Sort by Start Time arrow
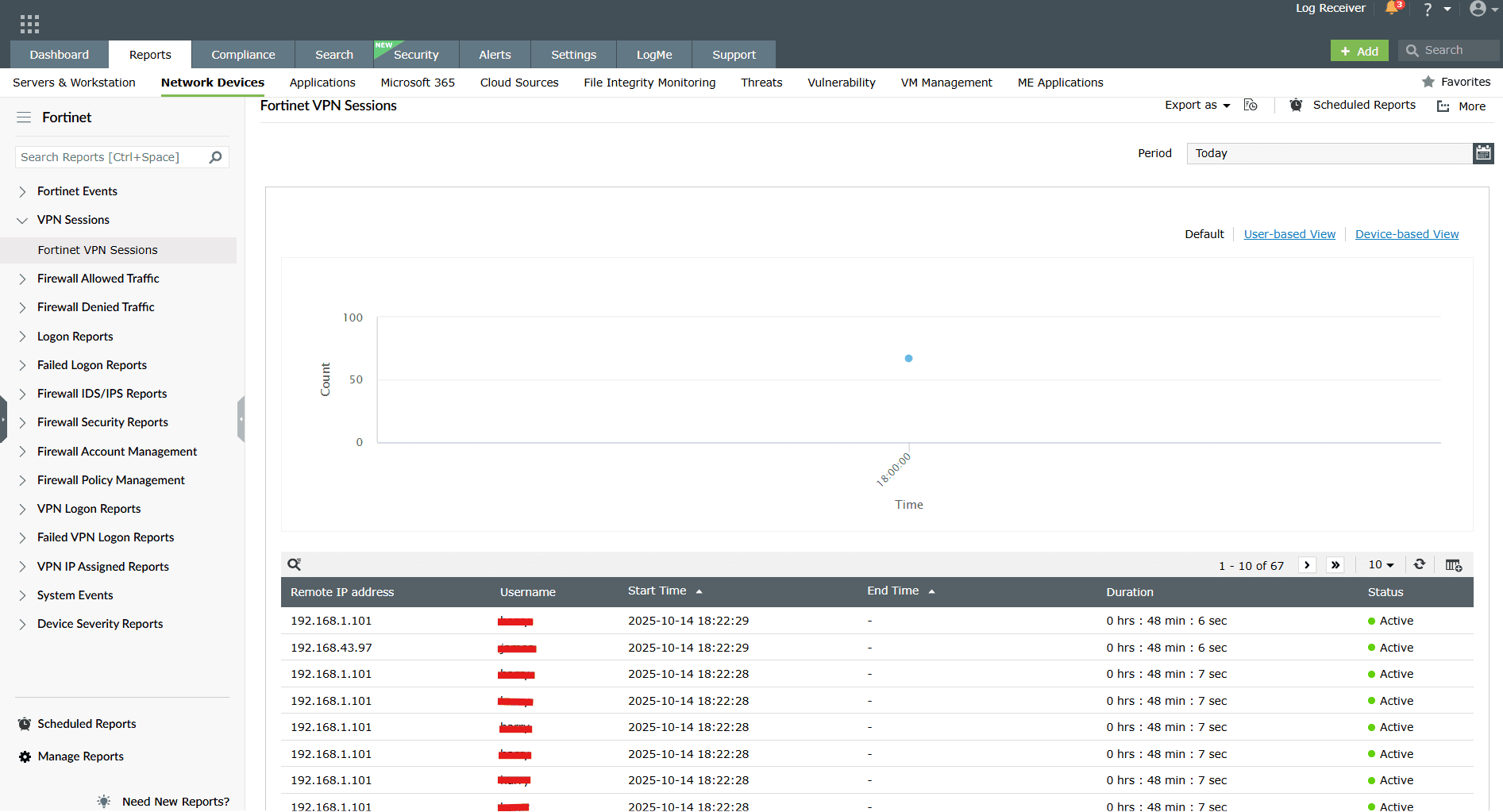 pyautogui.click(x=699, y=591)
